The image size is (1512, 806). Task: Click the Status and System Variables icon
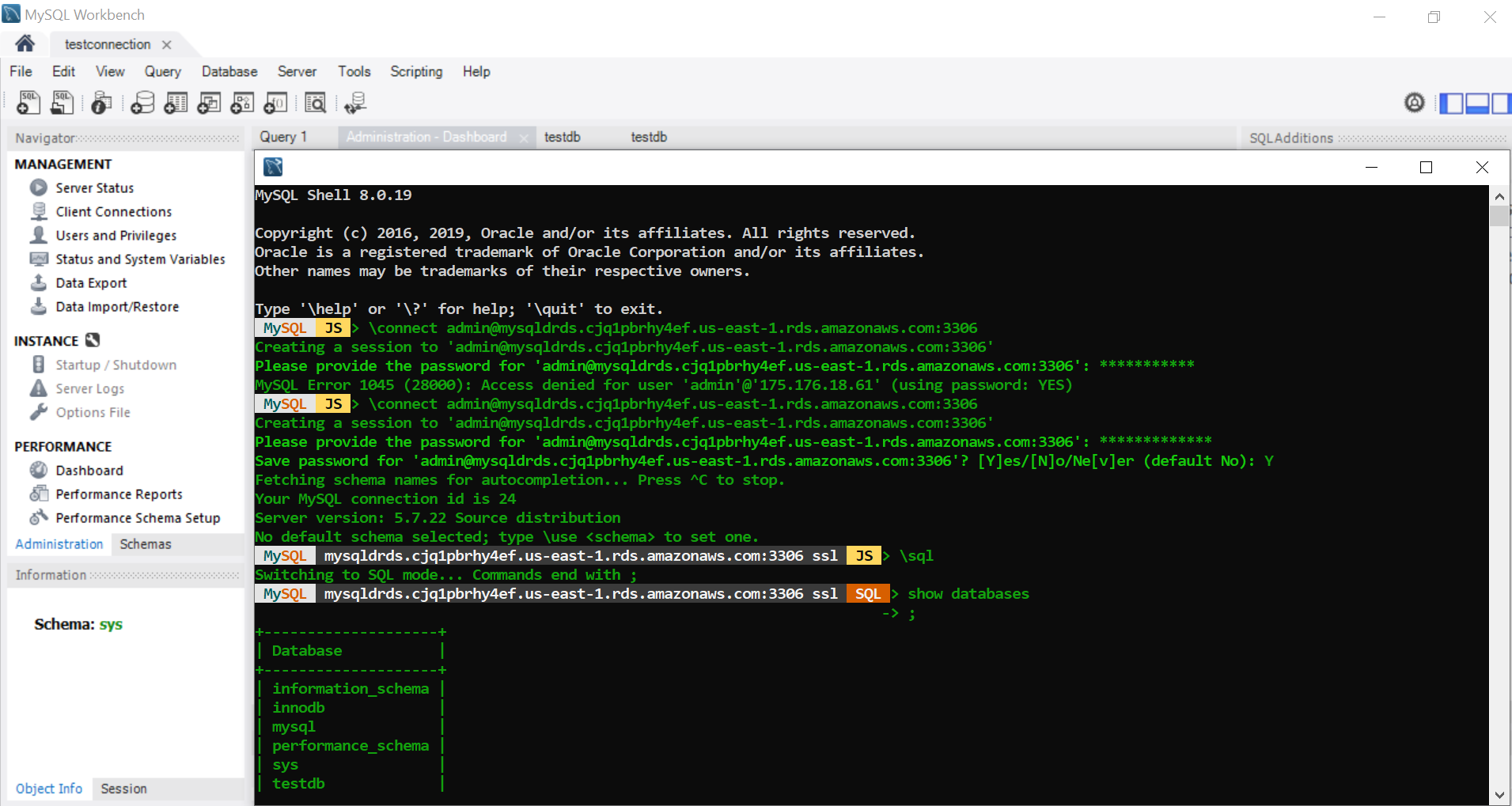tap(39, 259)
